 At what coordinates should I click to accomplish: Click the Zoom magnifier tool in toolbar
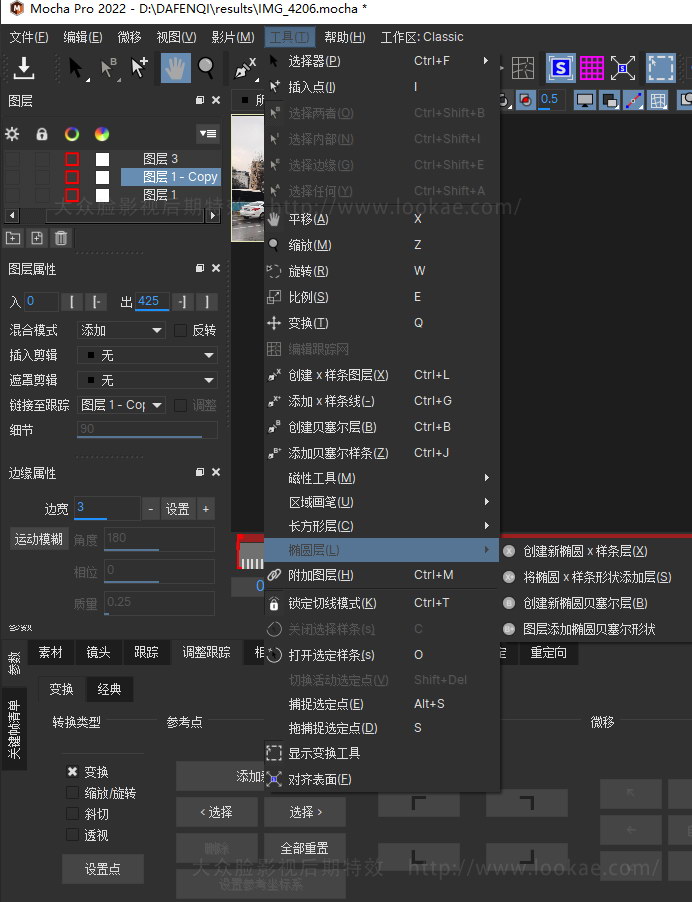coord(206,68)
